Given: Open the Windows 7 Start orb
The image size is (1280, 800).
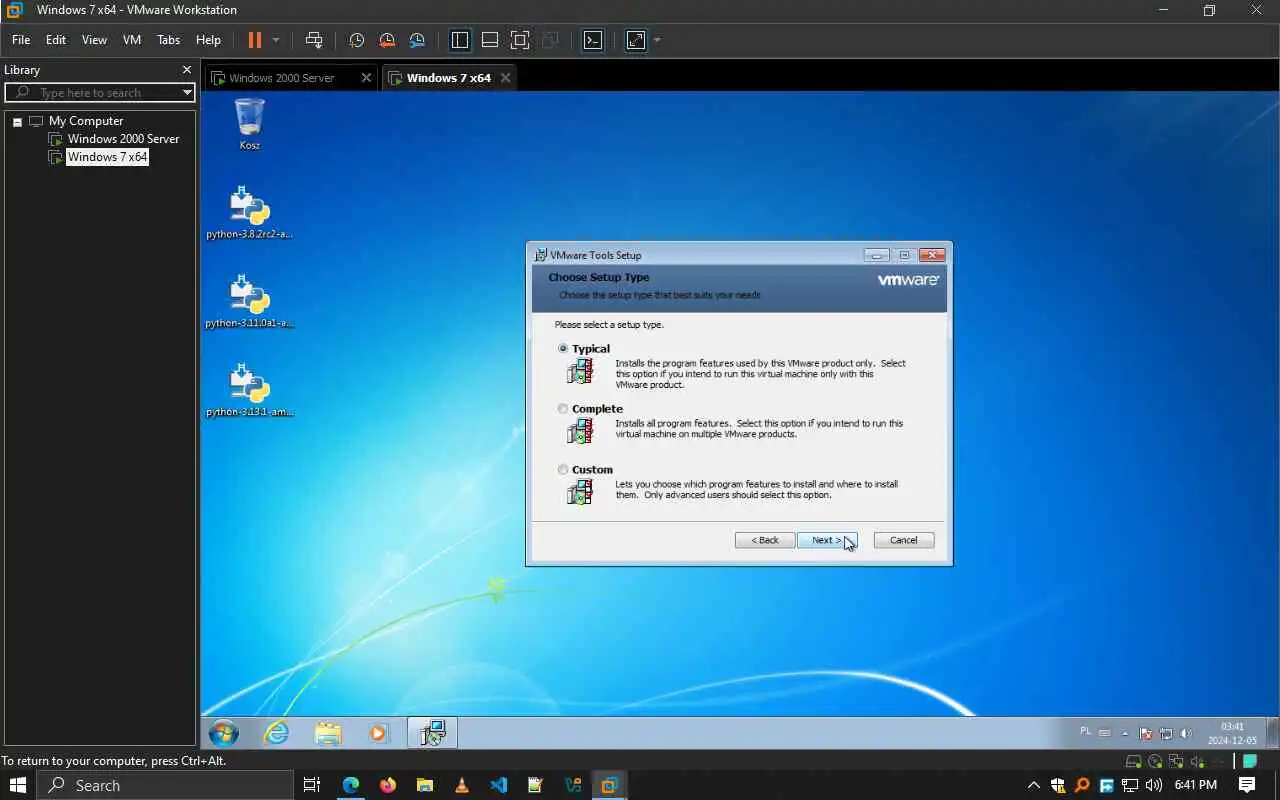Looking at the screenshot, I should point(224,733).
